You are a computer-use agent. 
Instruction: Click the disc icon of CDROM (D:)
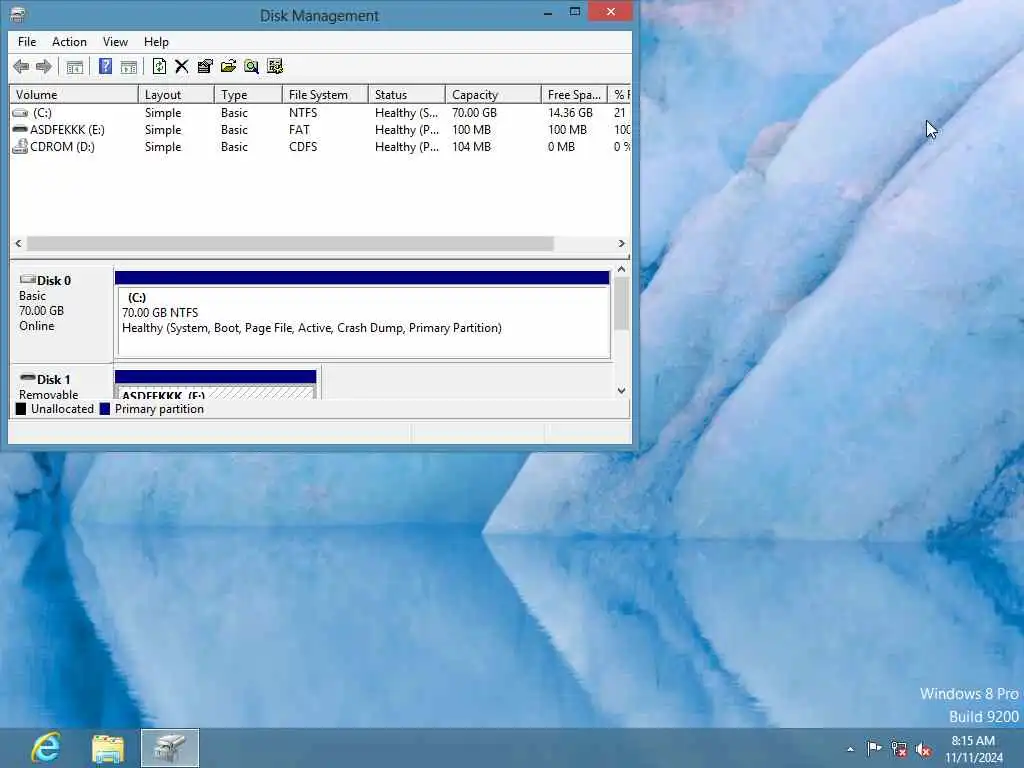[x=20, y=146]
